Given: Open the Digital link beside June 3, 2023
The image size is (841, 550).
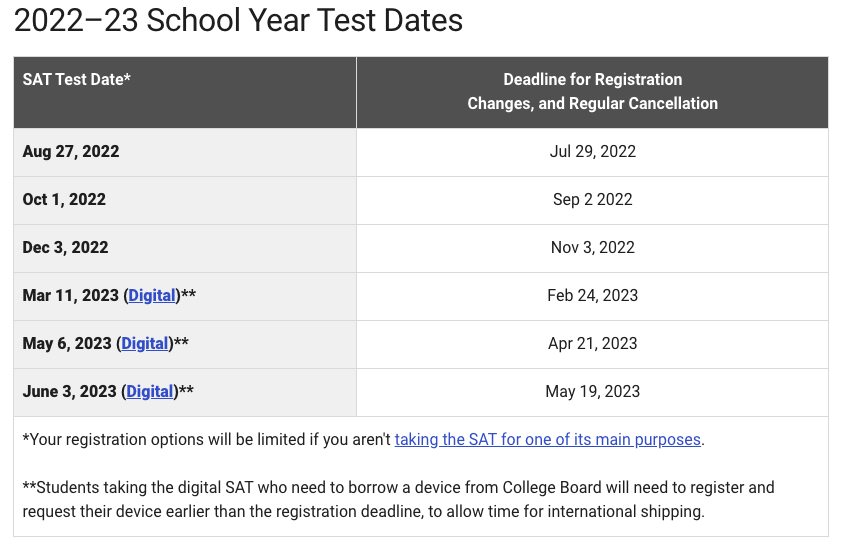Looking at the screenshot, I should click(149, 392).
